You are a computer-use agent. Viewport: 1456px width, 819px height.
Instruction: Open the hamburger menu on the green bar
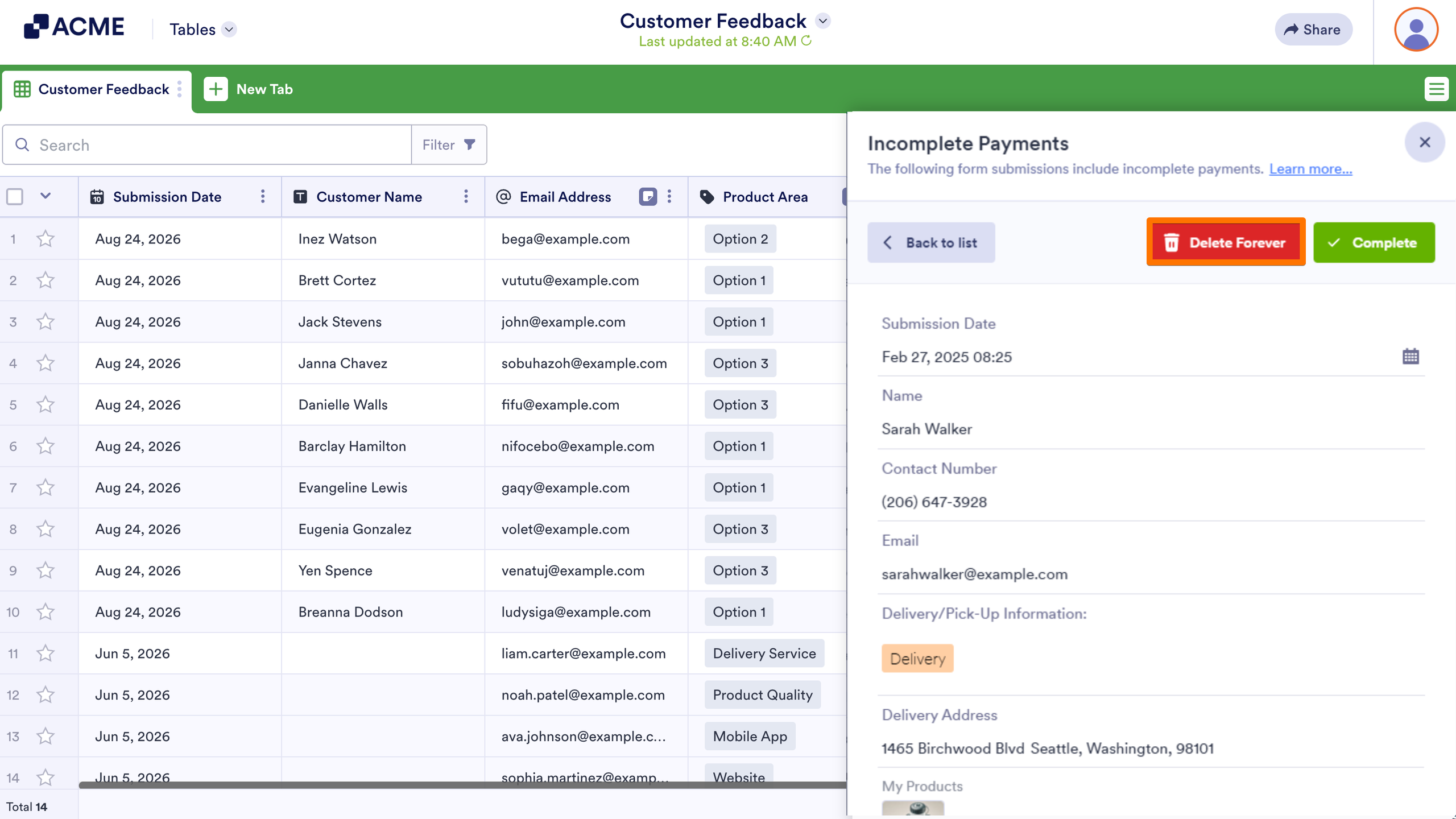pos(1436,89)
